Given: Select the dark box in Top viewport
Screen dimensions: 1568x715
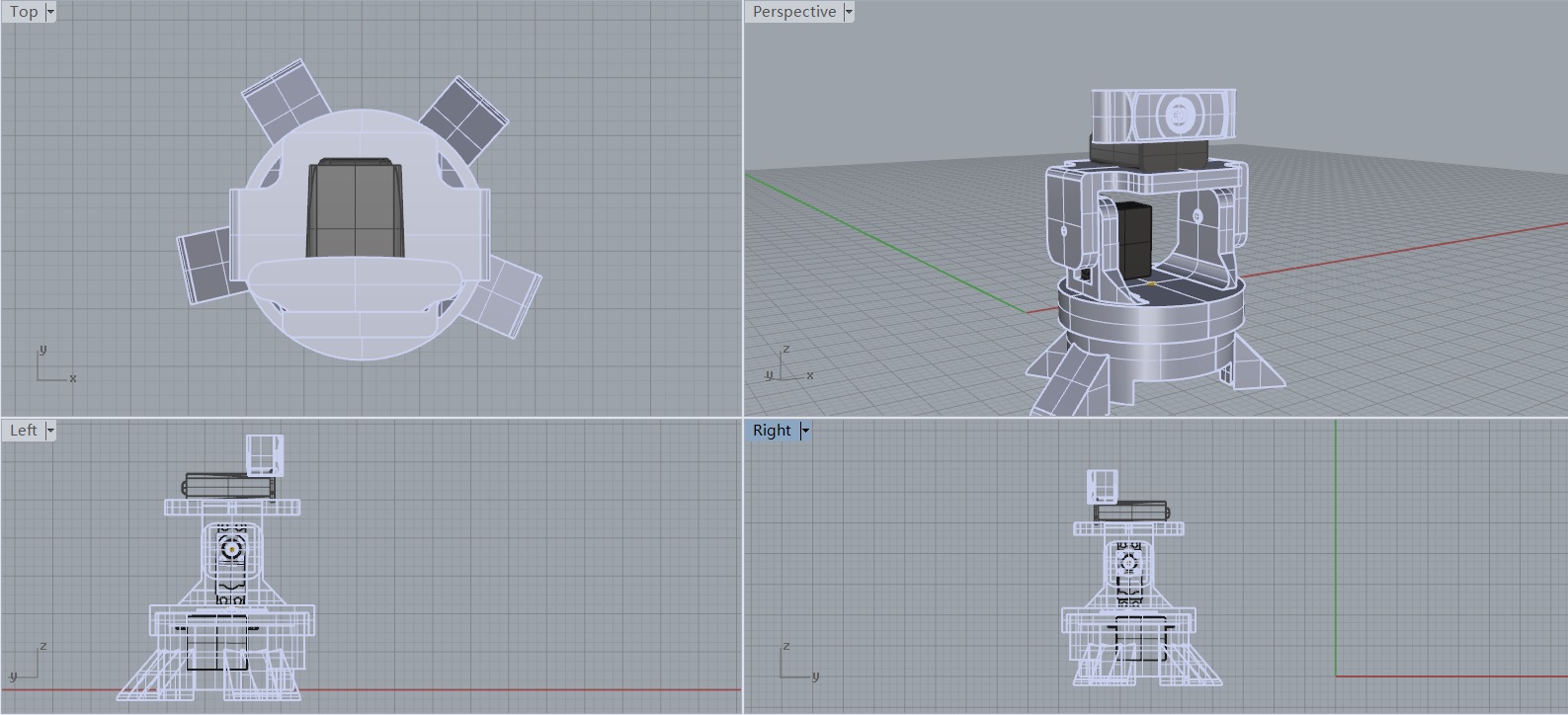Looking at the screenshot, I should coord(355,208).
